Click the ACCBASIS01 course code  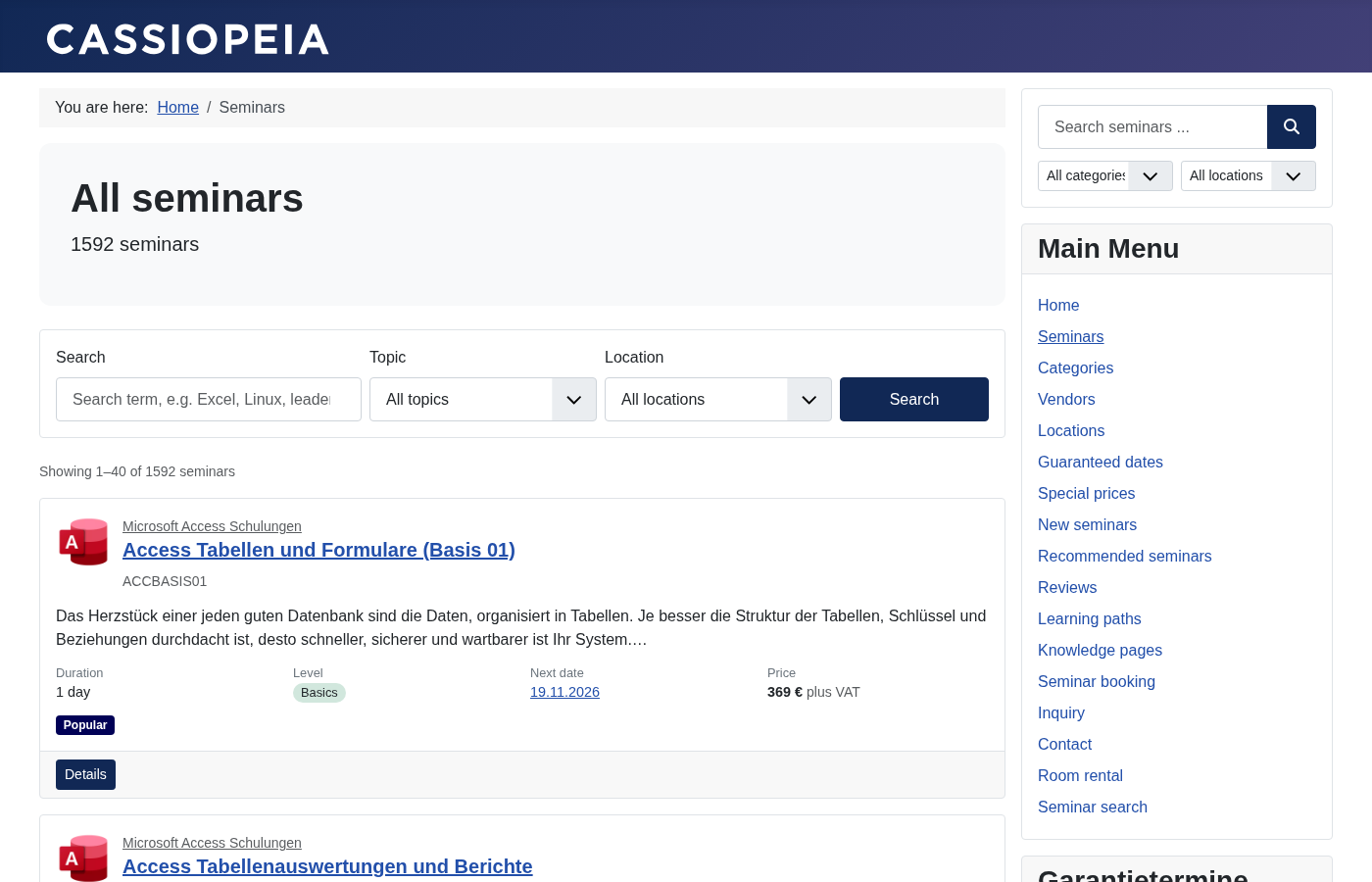pos(165,581)
